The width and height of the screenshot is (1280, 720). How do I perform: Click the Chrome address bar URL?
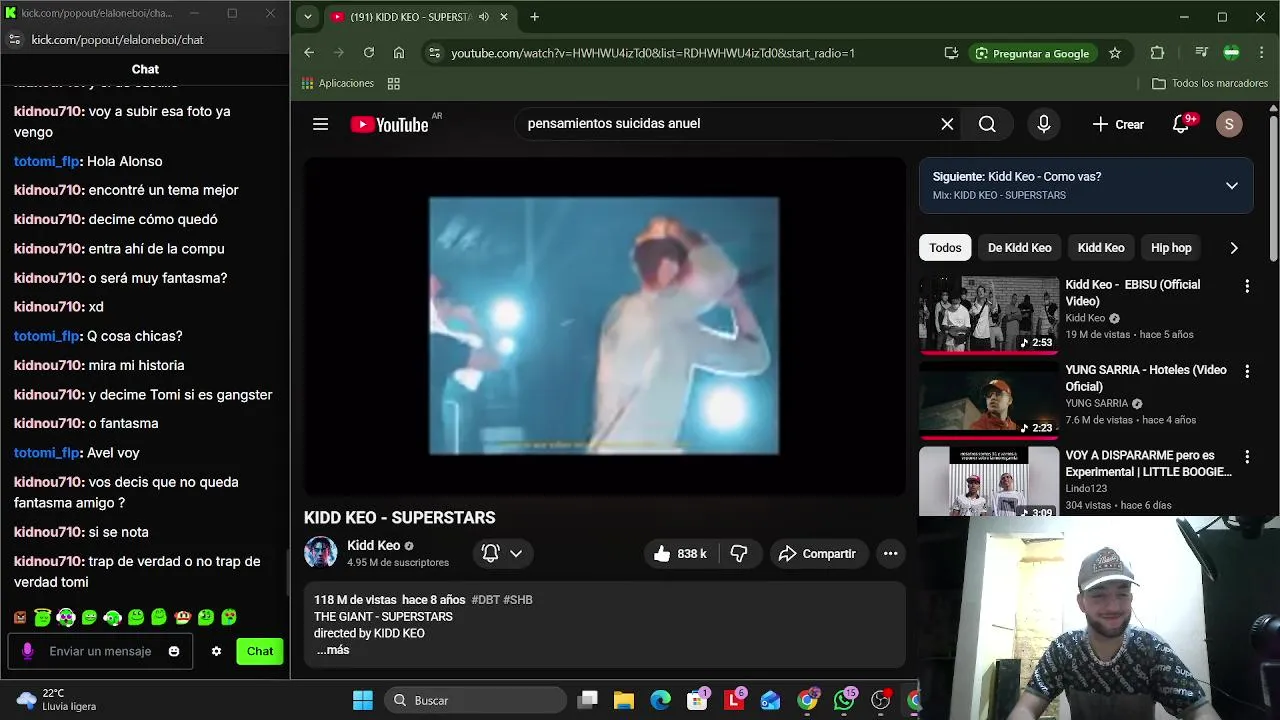pyautogui.click(x=652, y=53)
